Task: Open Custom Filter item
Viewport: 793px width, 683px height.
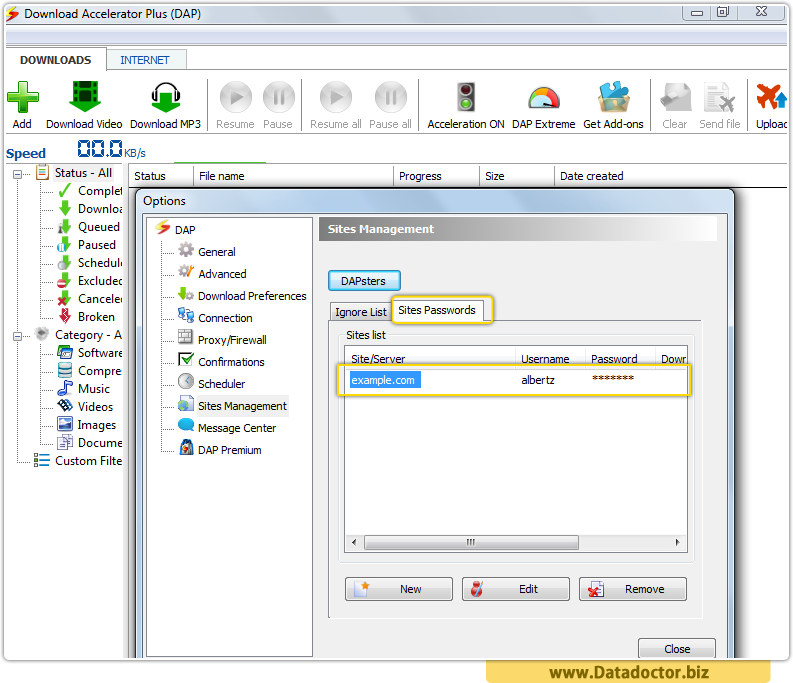Action: coord(89,461)
